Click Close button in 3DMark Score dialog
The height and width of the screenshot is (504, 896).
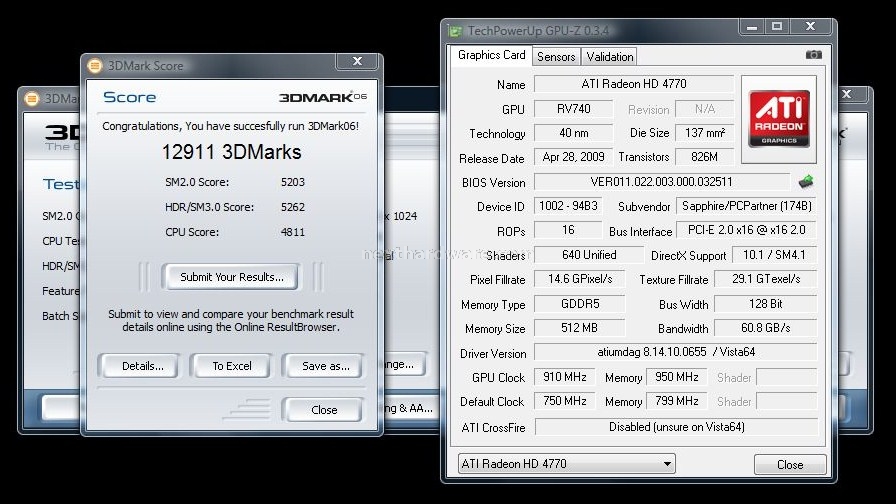[324, 410]
